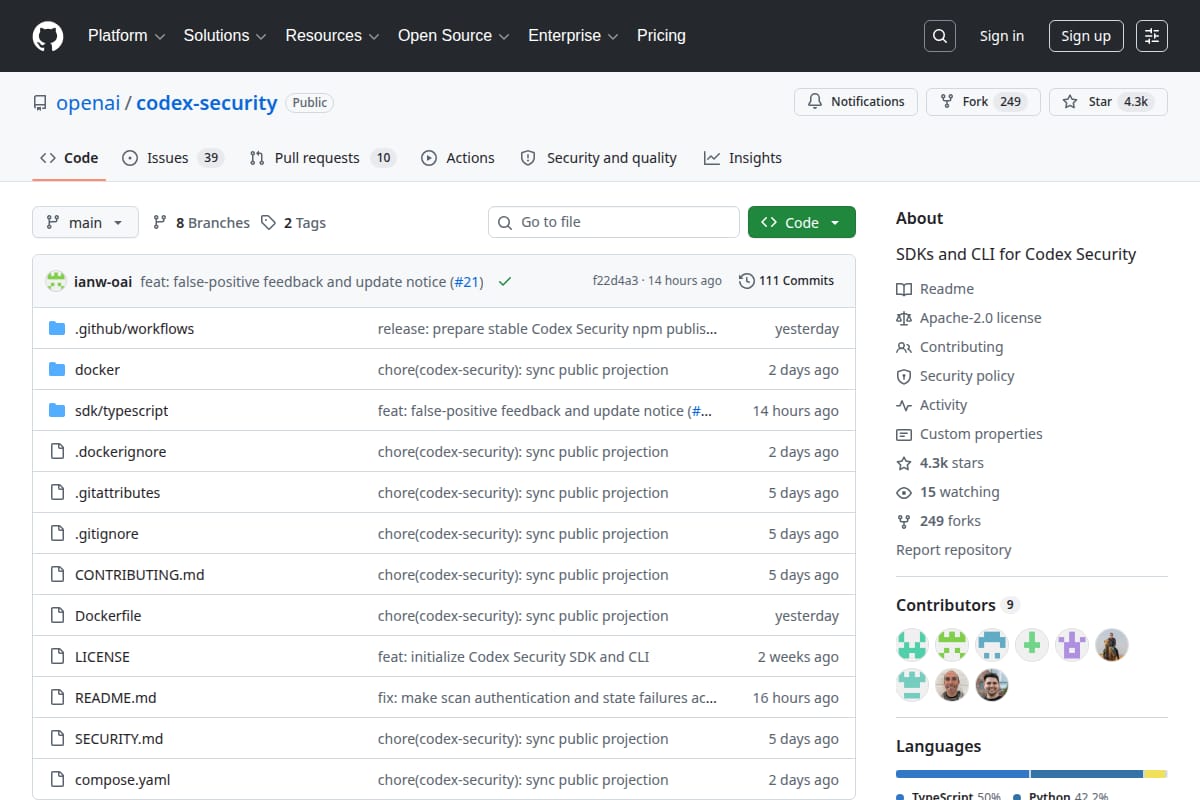Screen dimensions: 1200x800
Task: View the 8 Branches link
Action: pos(201,223)
